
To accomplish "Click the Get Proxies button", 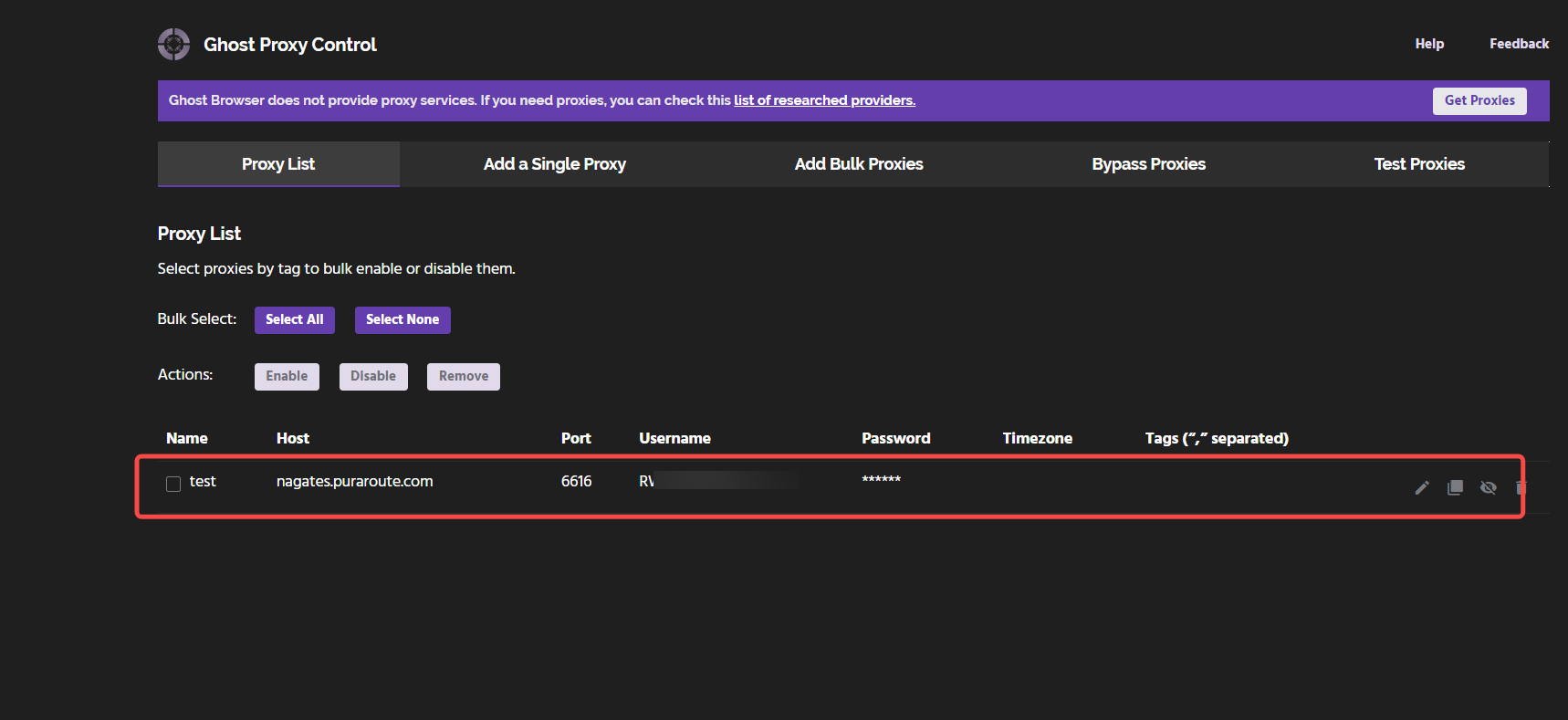I will [1479, 100].
